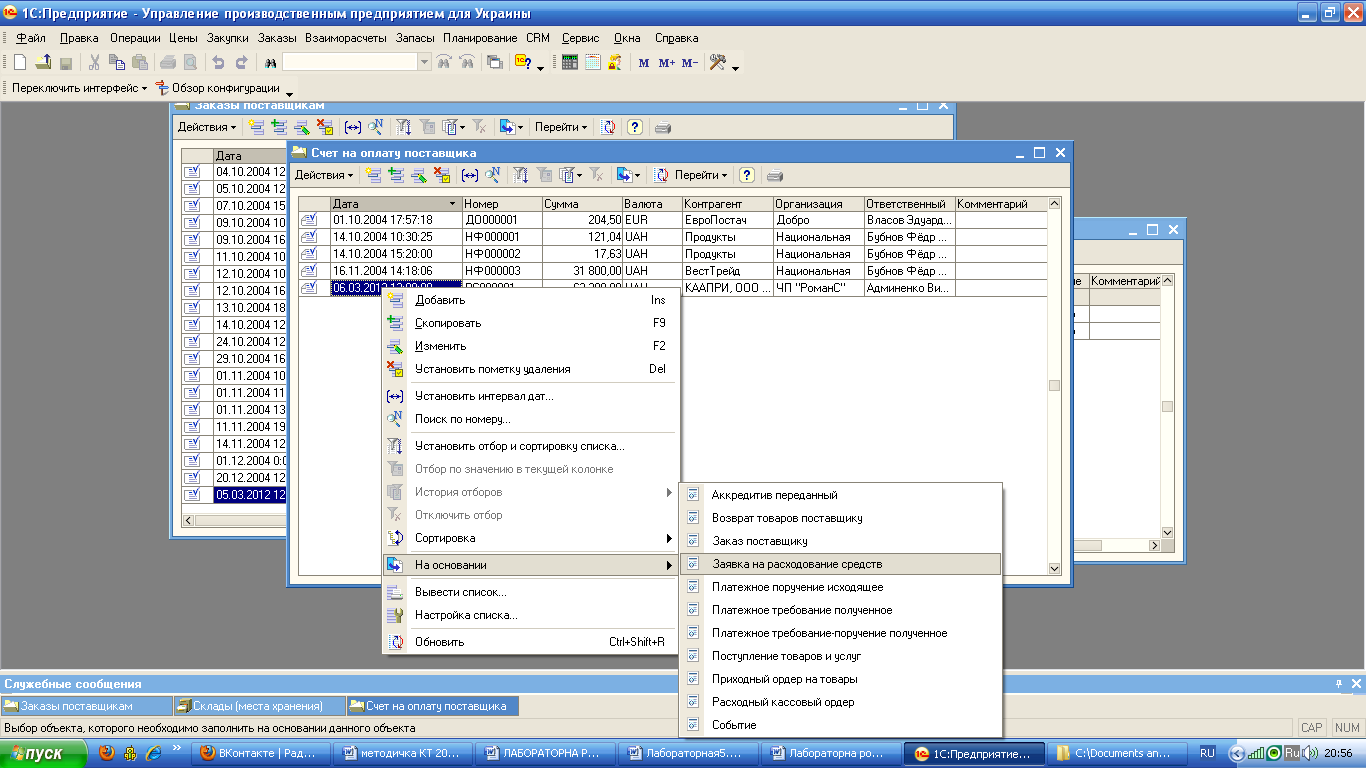Click deletion mark icon in Счет на оплату поставщика toolbar
1366x768 pixels.
[442, 175]
